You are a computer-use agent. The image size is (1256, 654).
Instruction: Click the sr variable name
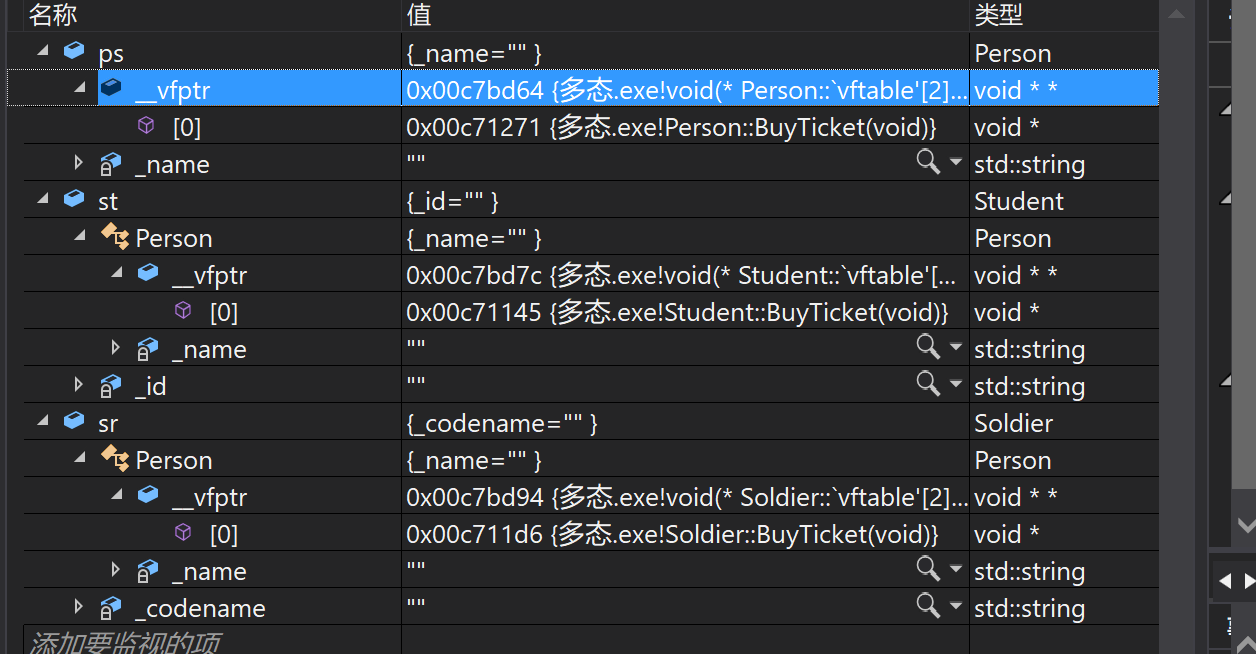tap(108, 423)
